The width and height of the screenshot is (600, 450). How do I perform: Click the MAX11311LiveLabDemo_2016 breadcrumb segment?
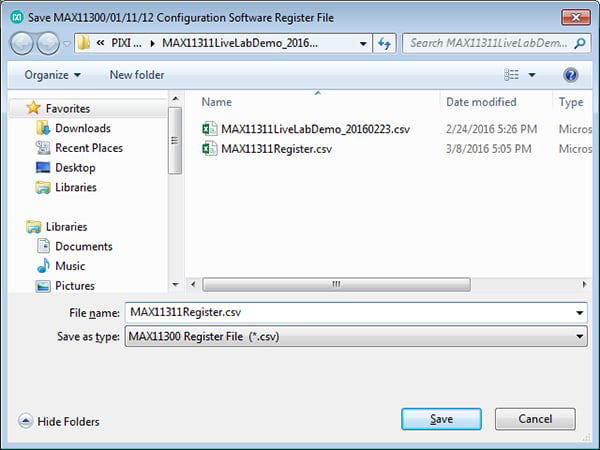[240, 43]
